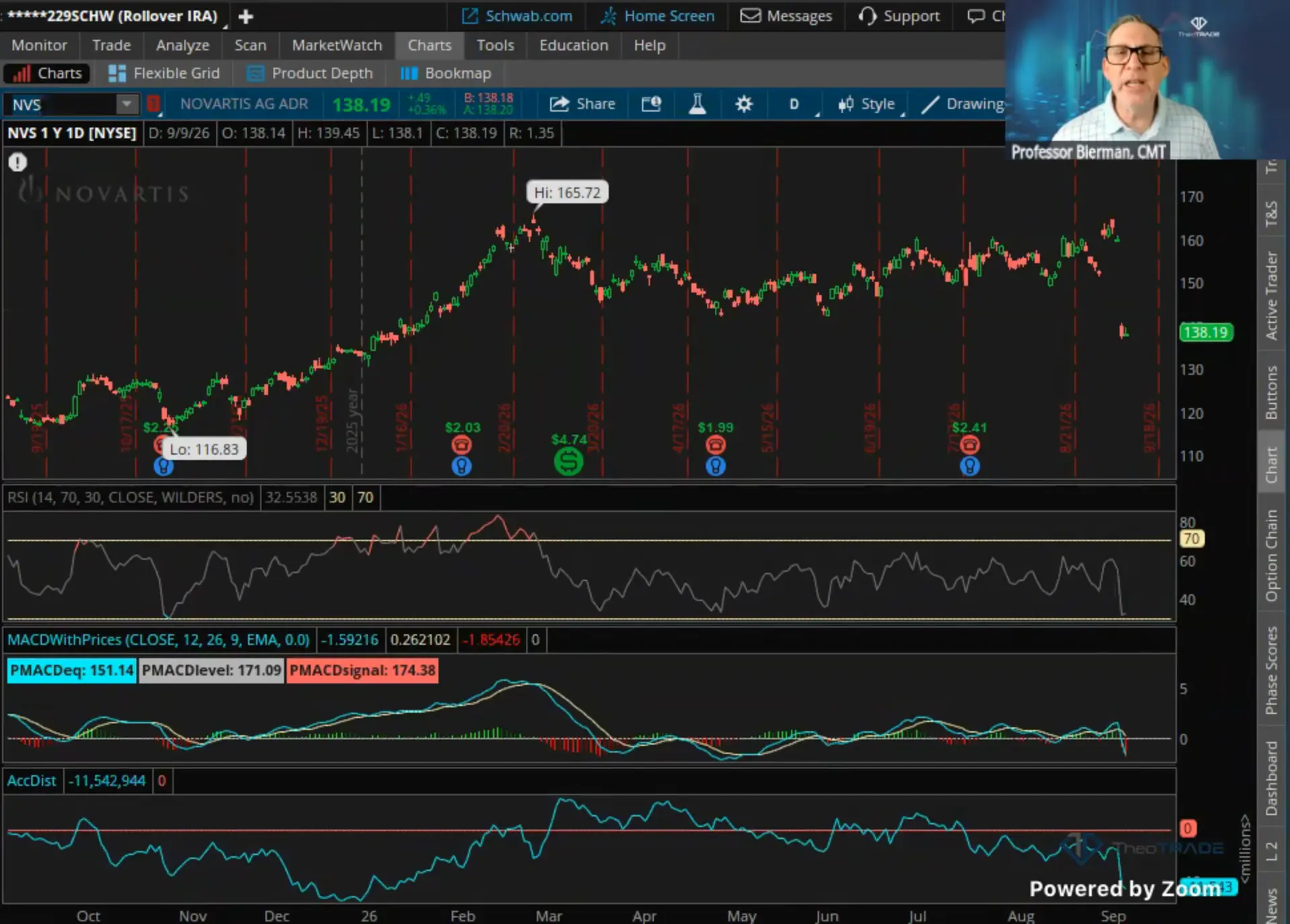Toggle the Chart side panel tab
The height and width of the screenshot is (924, 1290).
coord(1271,465)
